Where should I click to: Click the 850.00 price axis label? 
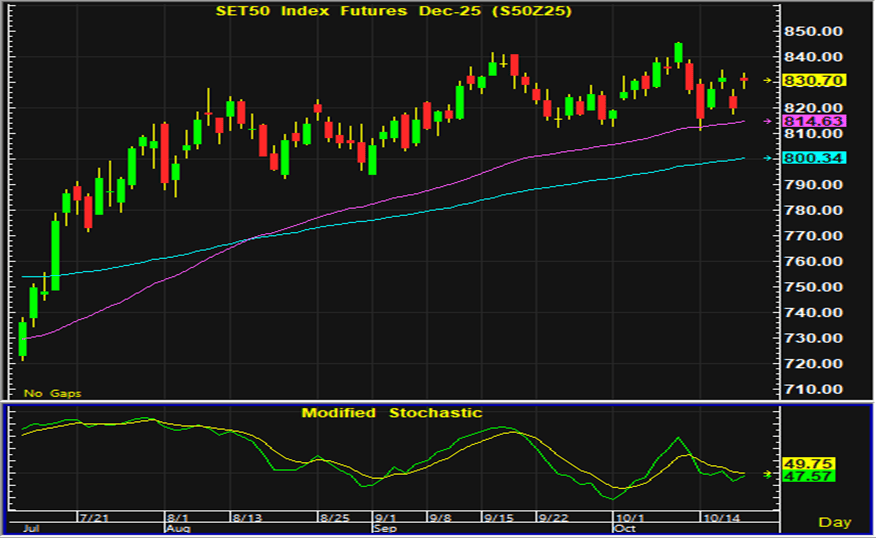coord(816,31)
